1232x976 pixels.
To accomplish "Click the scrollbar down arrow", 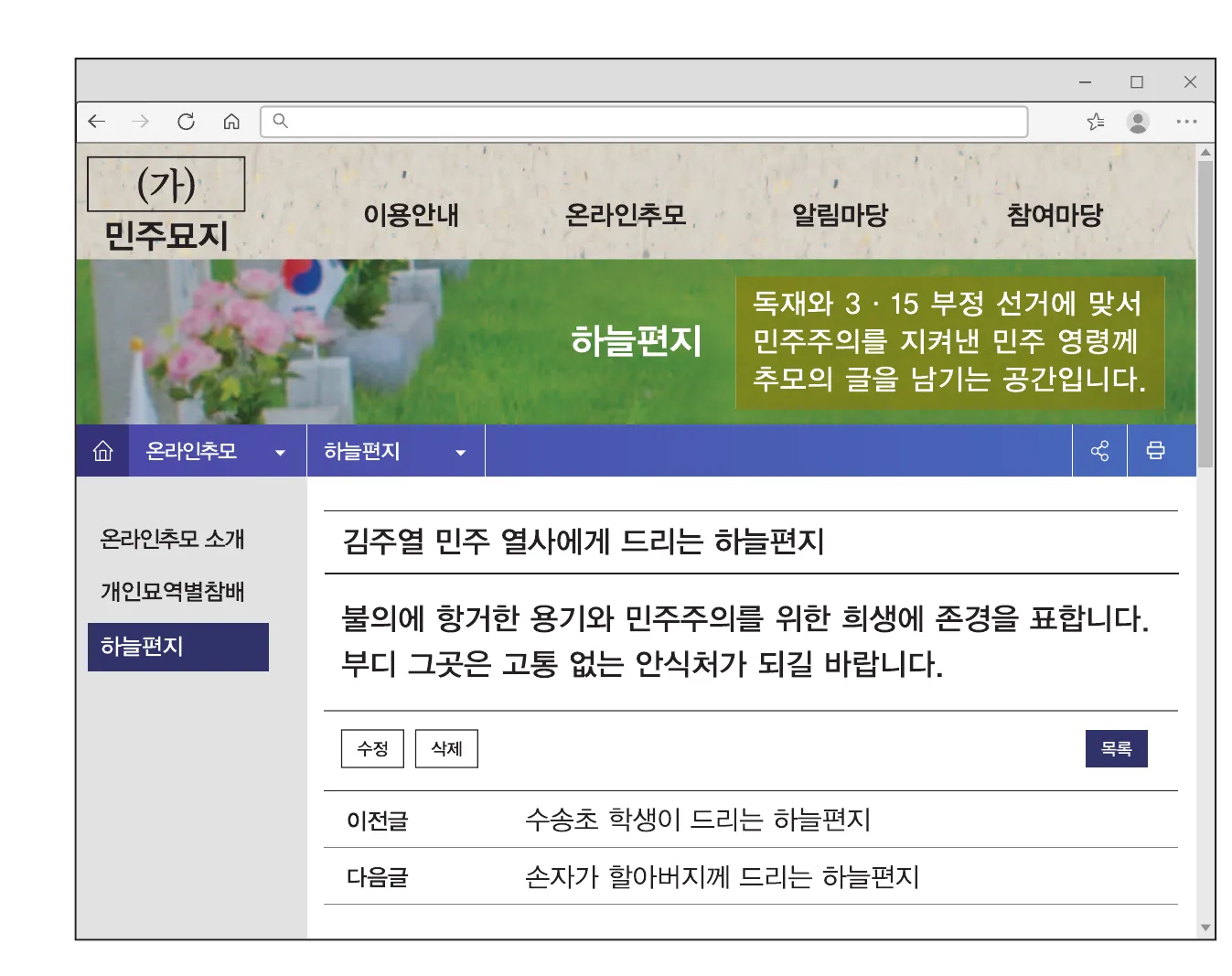I will [x=1205, y=928].
